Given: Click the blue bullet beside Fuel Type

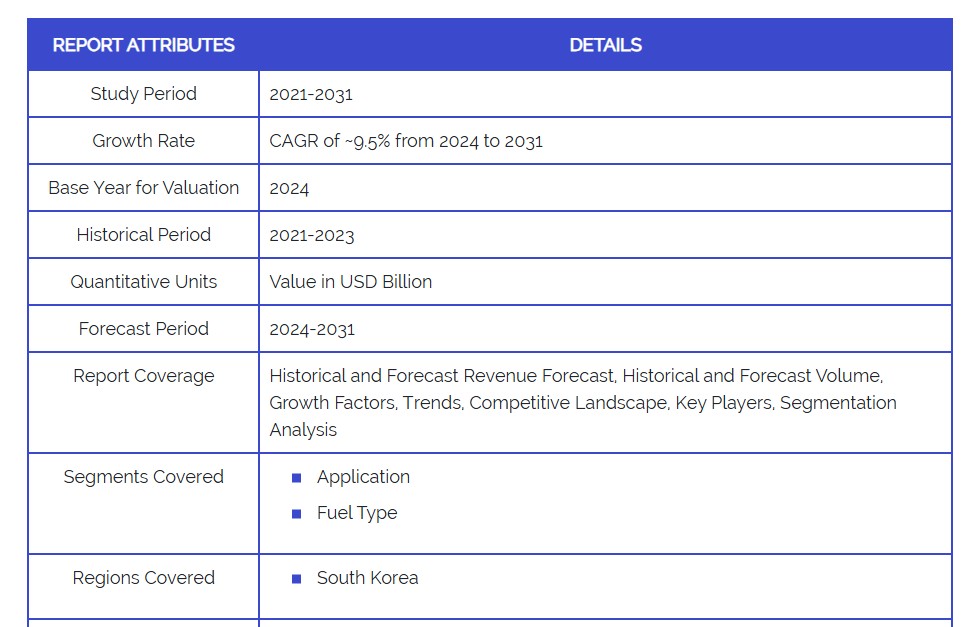Looking at the screenshot, I should [296, 514].
